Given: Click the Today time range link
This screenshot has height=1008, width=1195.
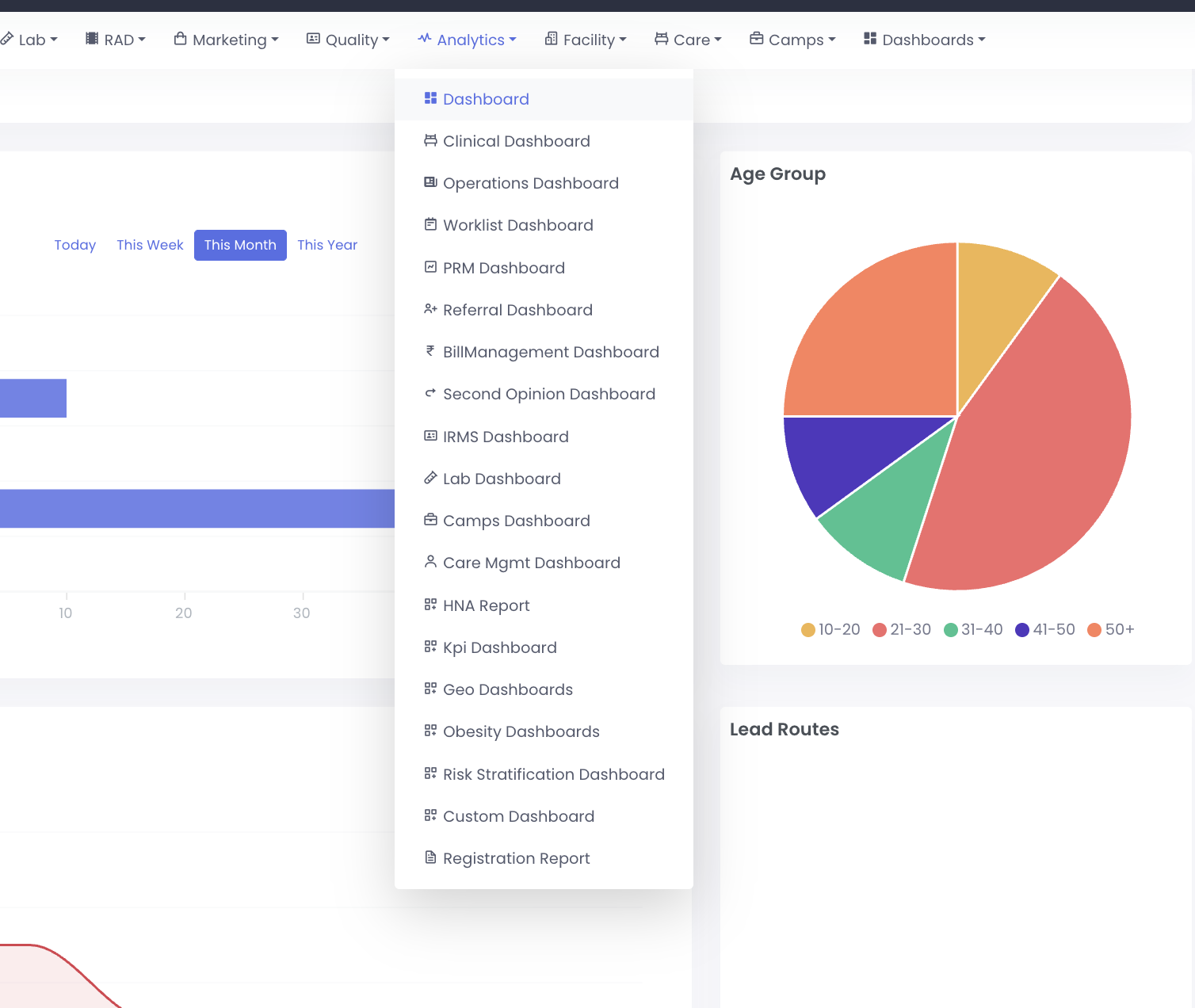Looking at the screenshot, I should click(75, 245).
